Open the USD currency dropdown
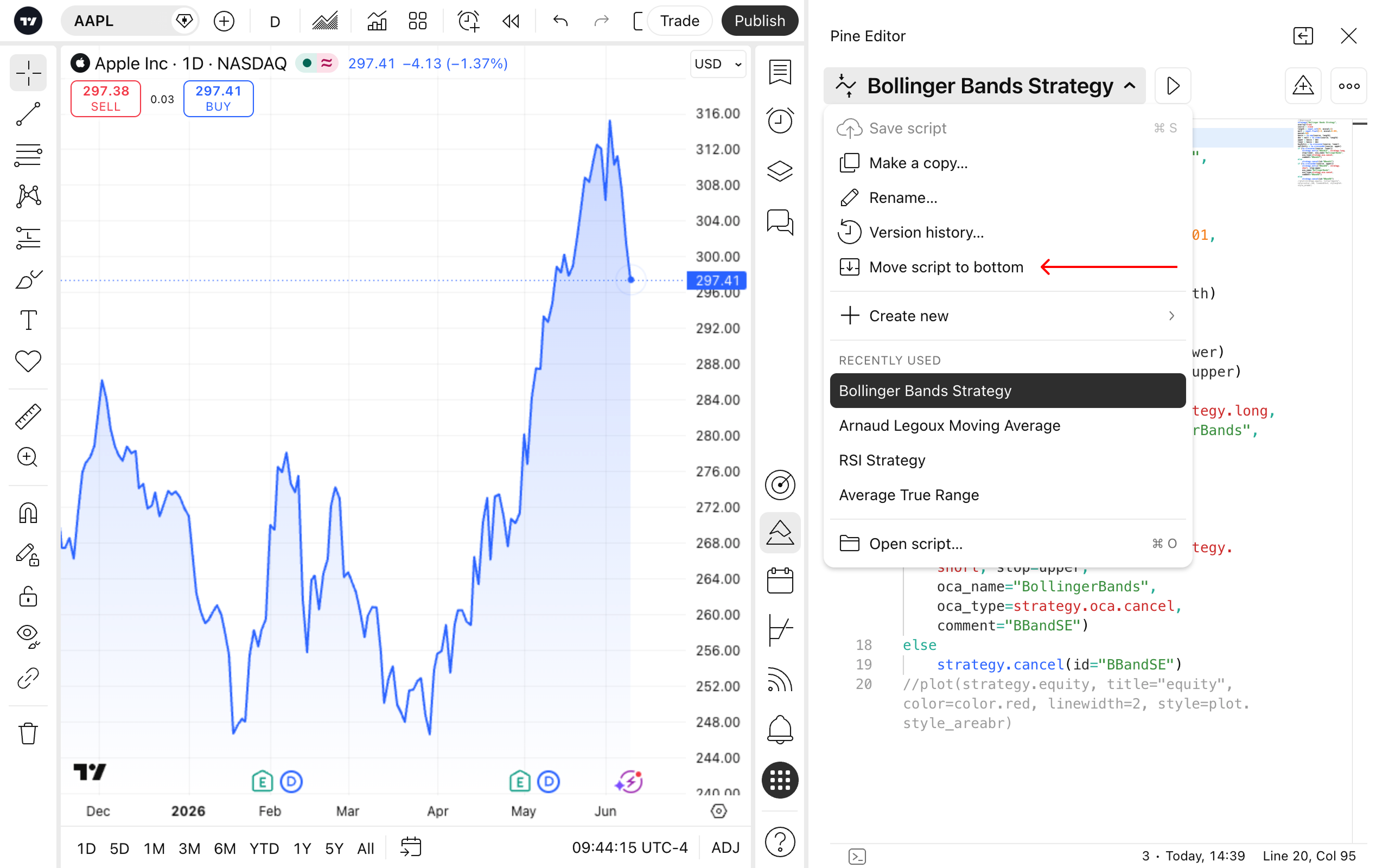The image size is (1389, 868). click(x=718, y=63)
